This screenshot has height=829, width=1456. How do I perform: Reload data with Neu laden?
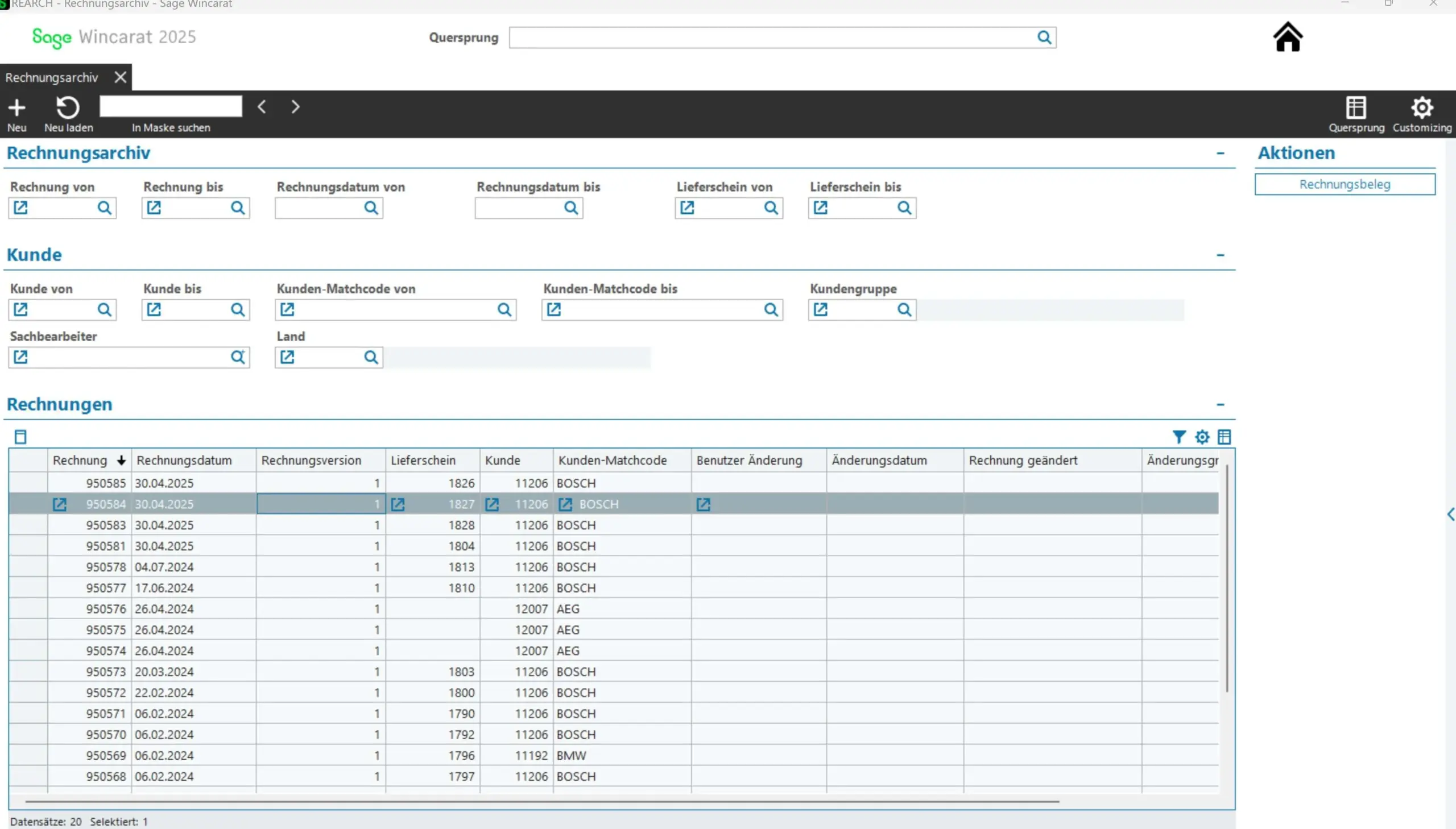(x=68, y=107)
